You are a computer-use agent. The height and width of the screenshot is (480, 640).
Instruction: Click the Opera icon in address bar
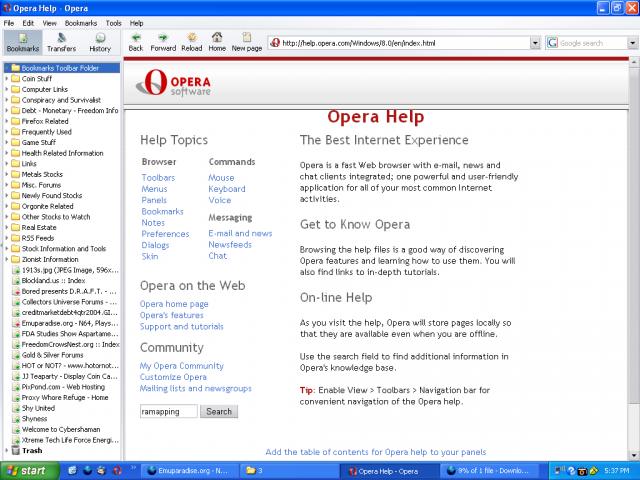[x=275, y=43]
